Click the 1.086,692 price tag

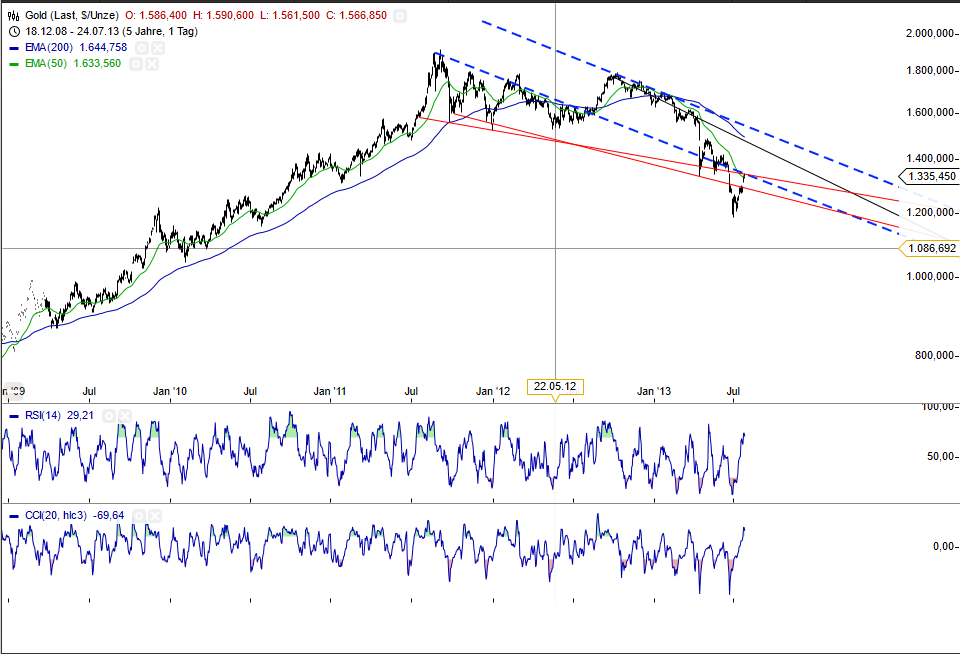point(932,246)
